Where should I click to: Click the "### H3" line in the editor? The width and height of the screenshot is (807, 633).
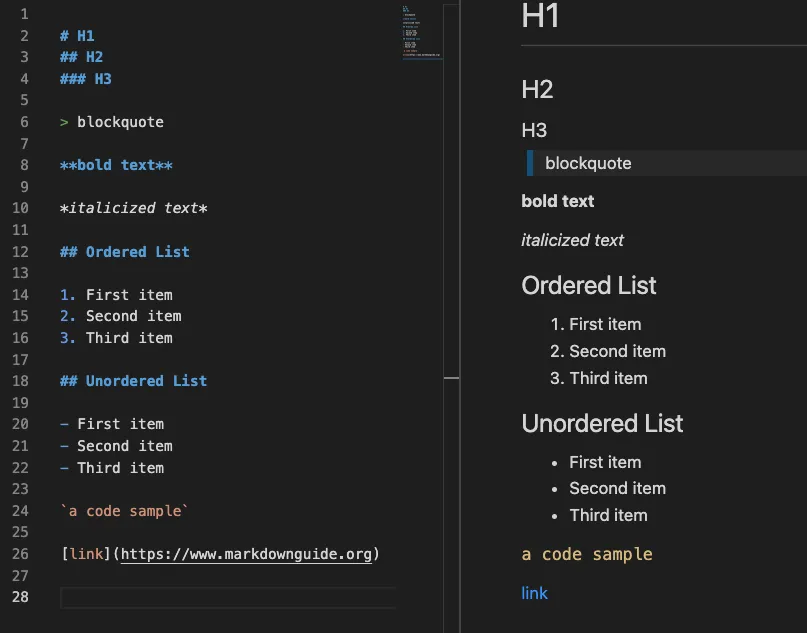pos(85,78)
